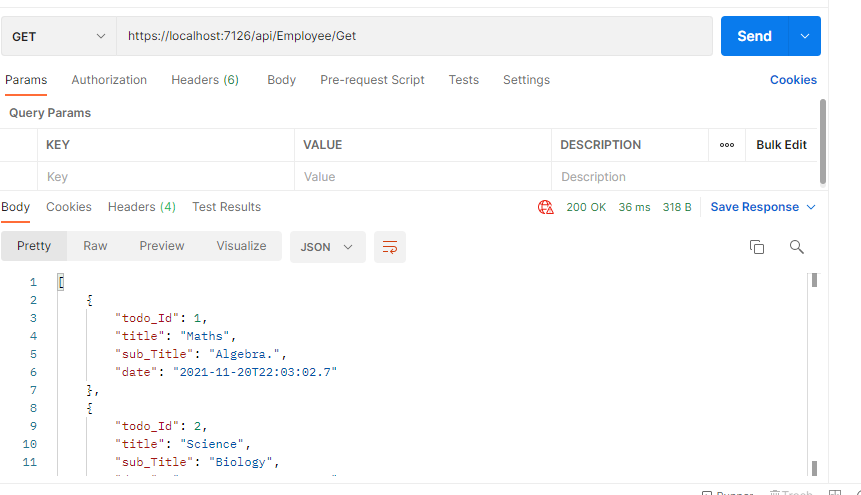Screen dimensions: 861x495
Task: Open Bulk Edit for query params
Action: point(781,145)
